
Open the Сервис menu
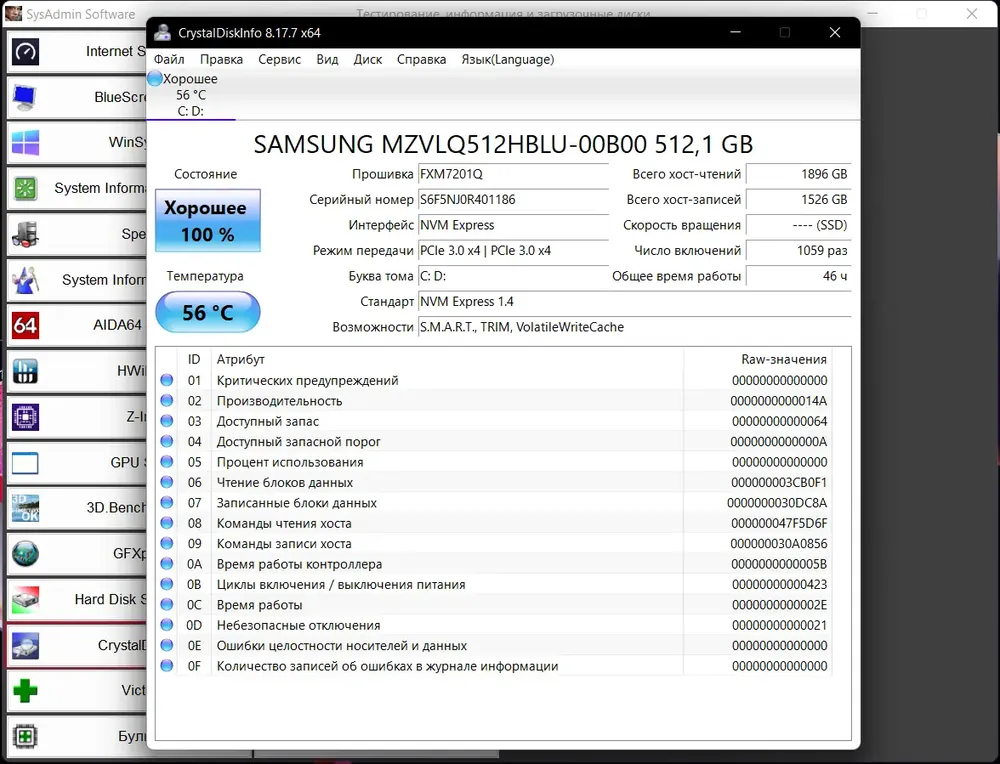(279, 59)
